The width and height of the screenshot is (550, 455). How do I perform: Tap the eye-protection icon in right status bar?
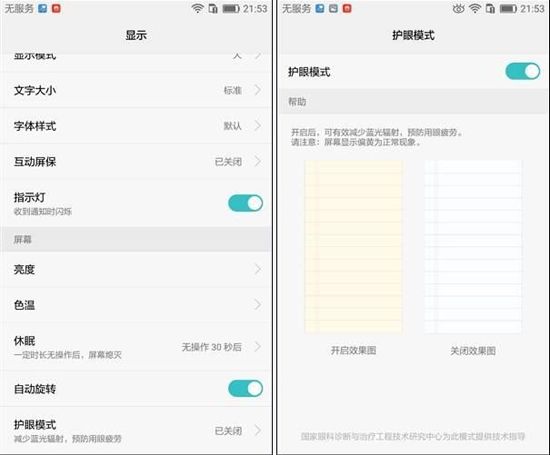(x=458, y=8)
